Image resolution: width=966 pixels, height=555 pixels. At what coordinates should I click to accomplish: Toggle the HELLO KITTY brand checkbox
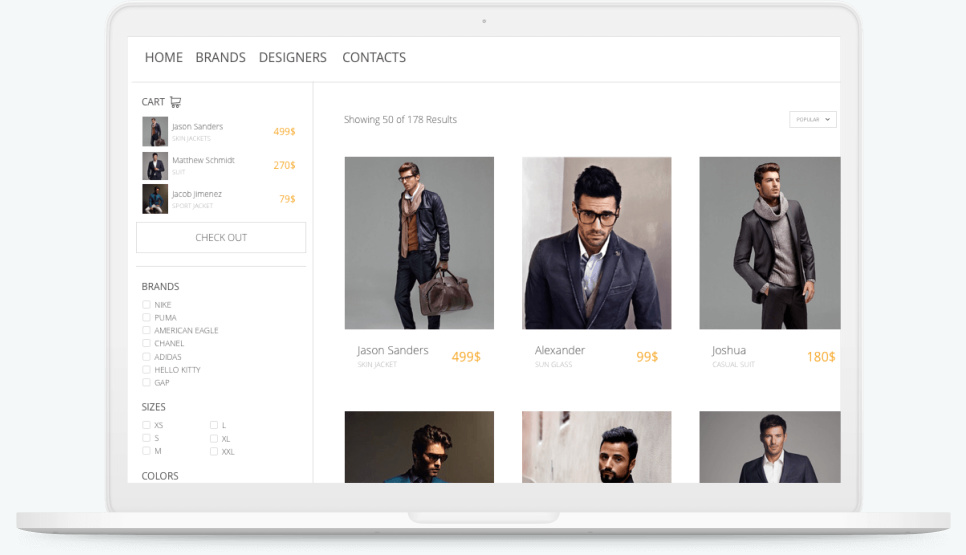point(146,370)
